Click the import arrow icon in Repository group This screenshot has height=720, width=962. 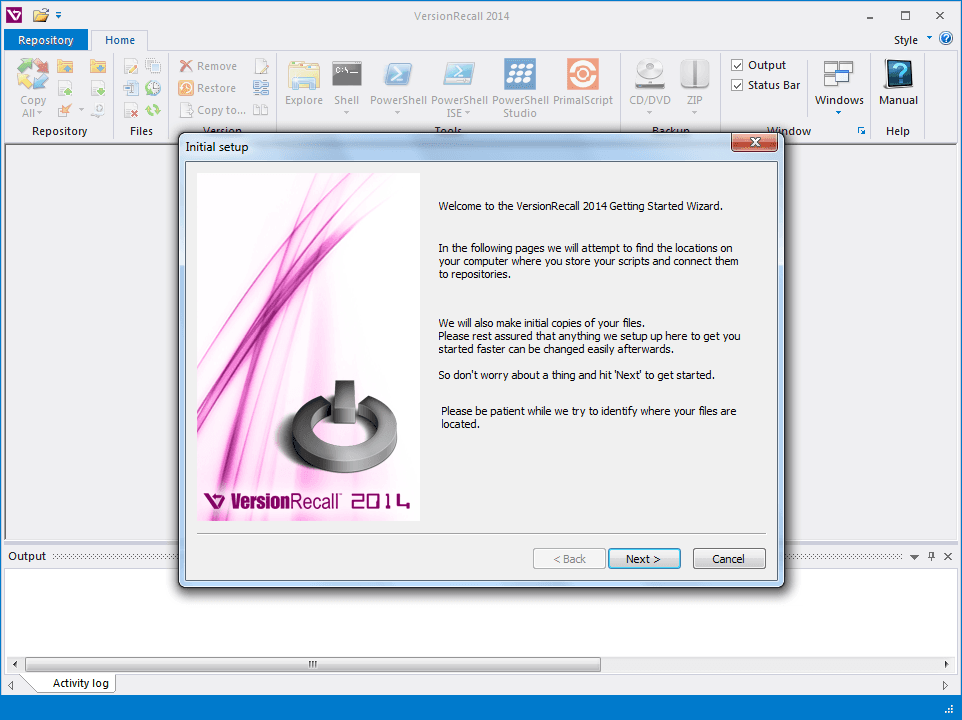[65, 110]
